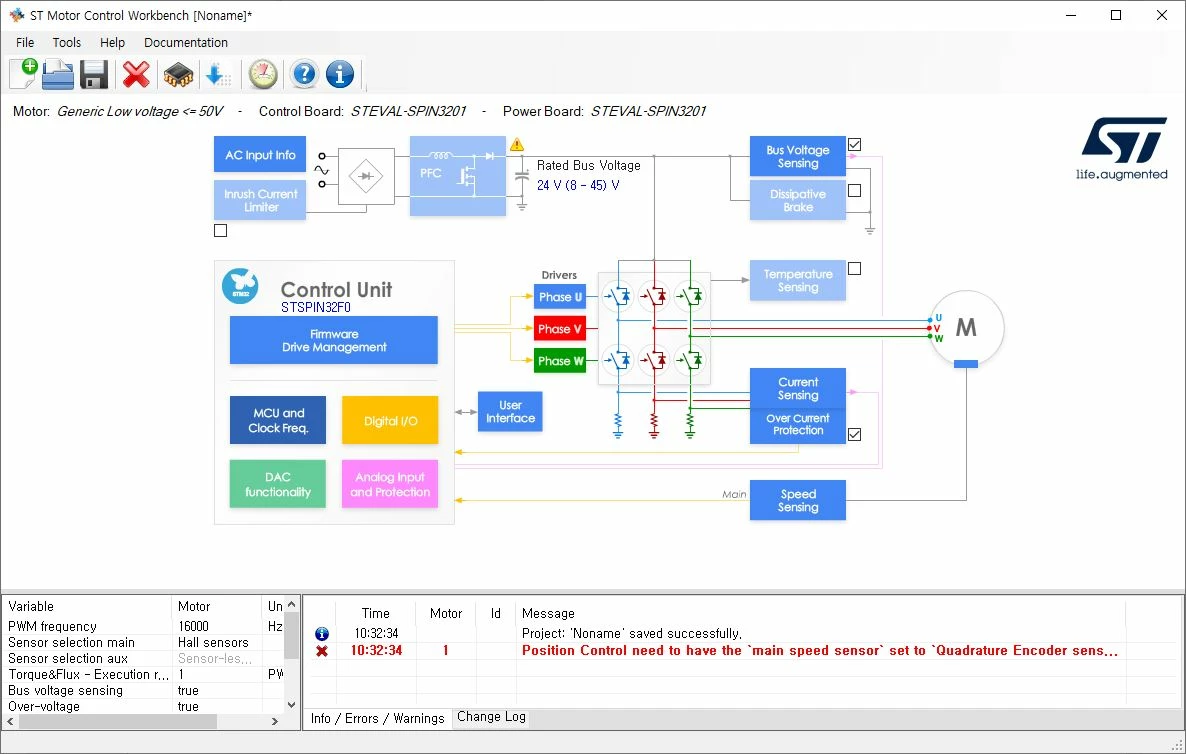Image resolution: width=1186 pixels, height=754 pixels.
Task: Click the motor M circle symbol
Action: 966,328
